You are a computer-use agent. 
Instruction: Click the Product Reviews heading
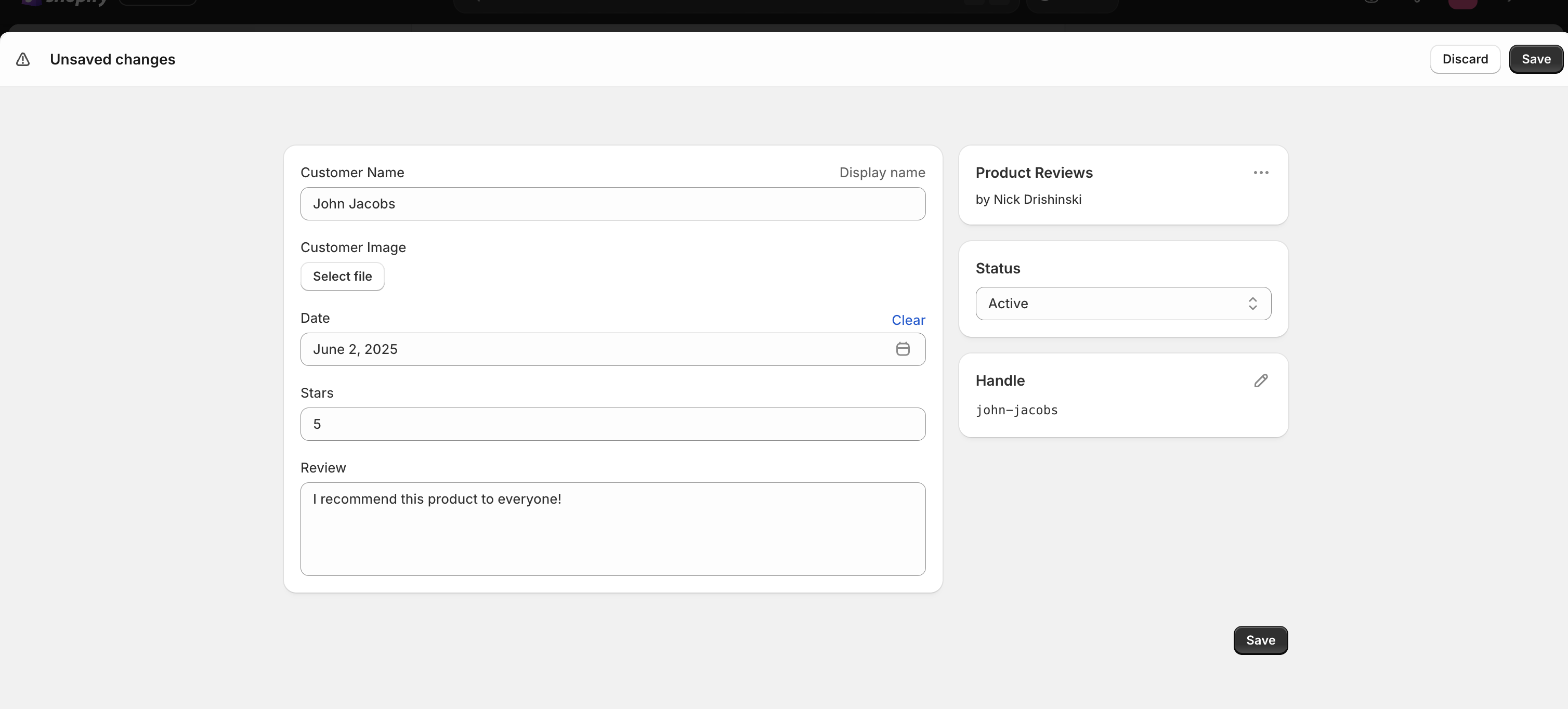click(1034, 173)
